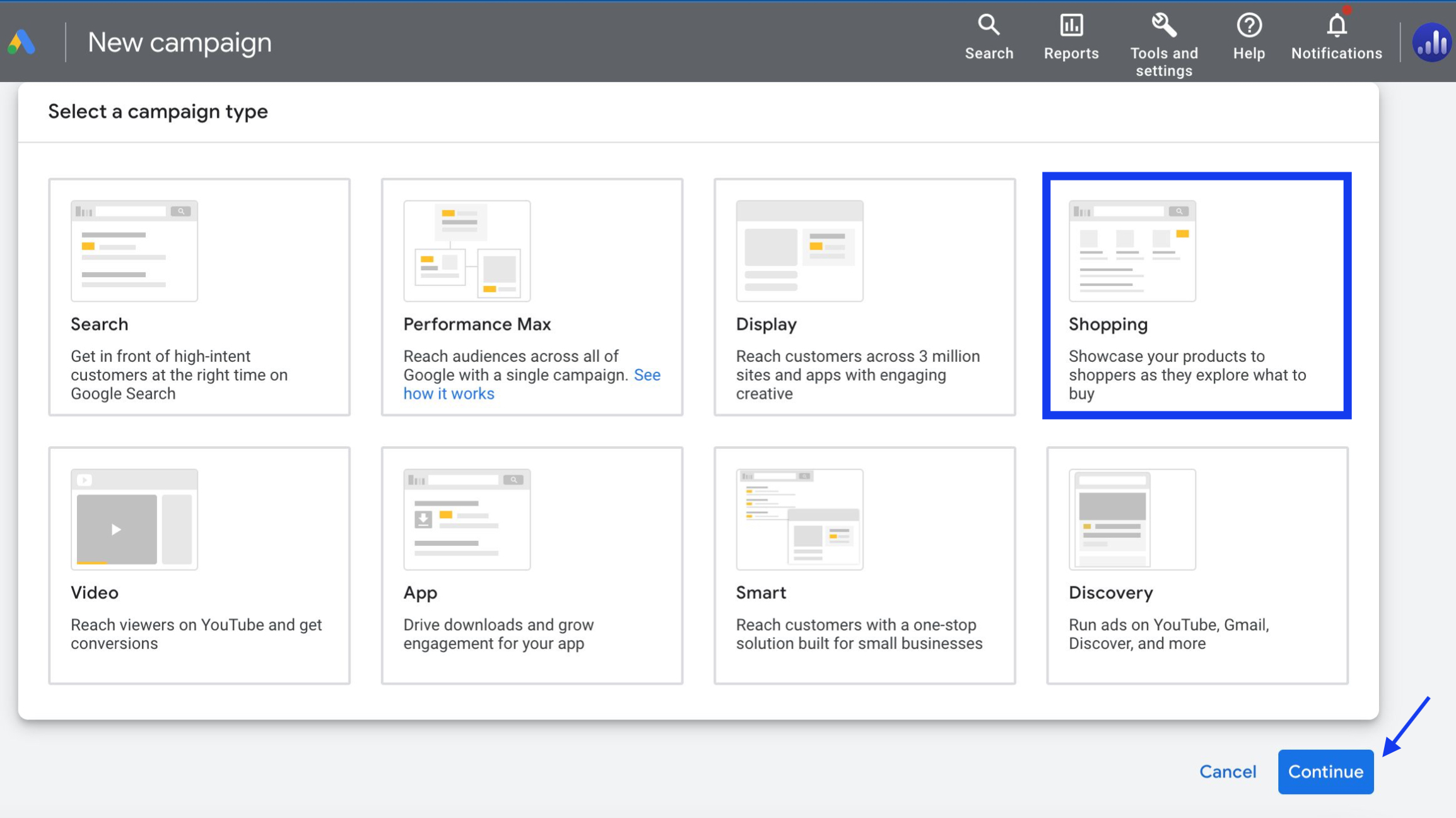Choose the Video campaign title
Screen dimensions: 1456x818
[94, 592]
